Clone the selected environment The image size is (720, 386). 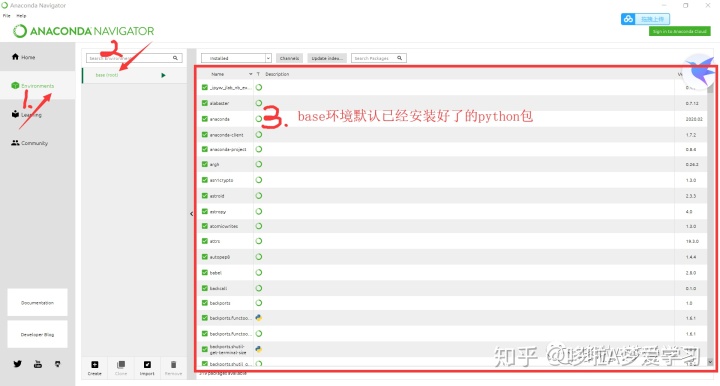point(121,368)
